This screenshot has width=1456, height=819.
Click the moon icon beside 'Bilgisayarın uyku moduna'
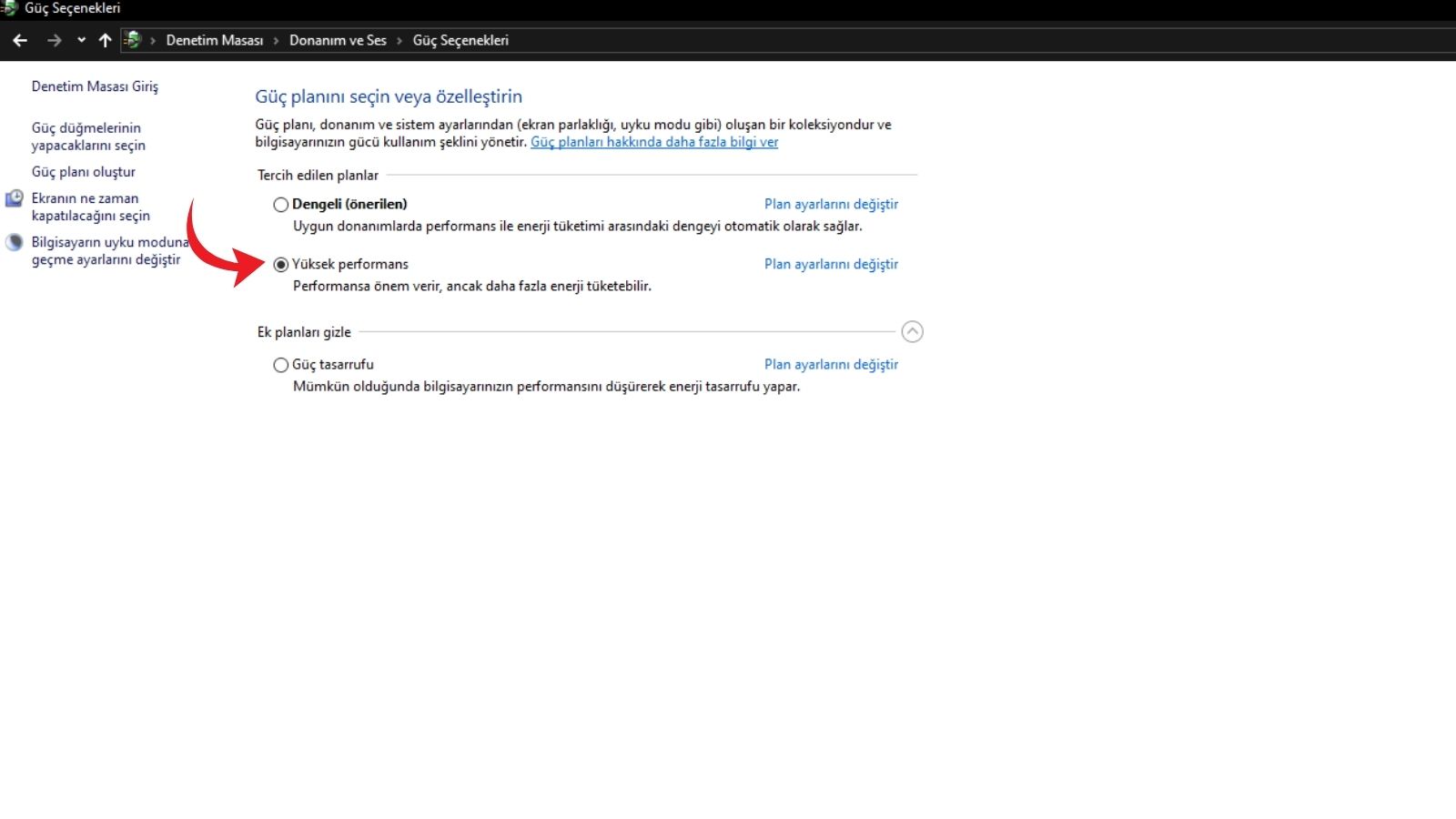[14, 242]
